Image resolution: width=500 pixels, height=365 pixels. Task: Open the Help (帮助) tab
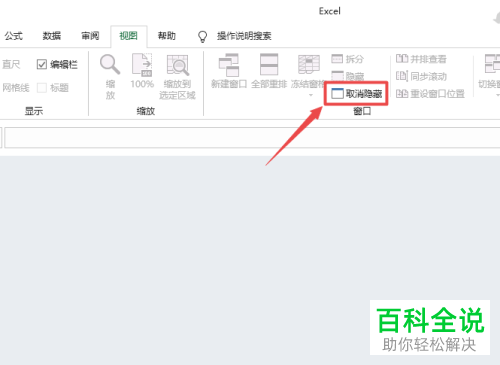tap(167, 36)
